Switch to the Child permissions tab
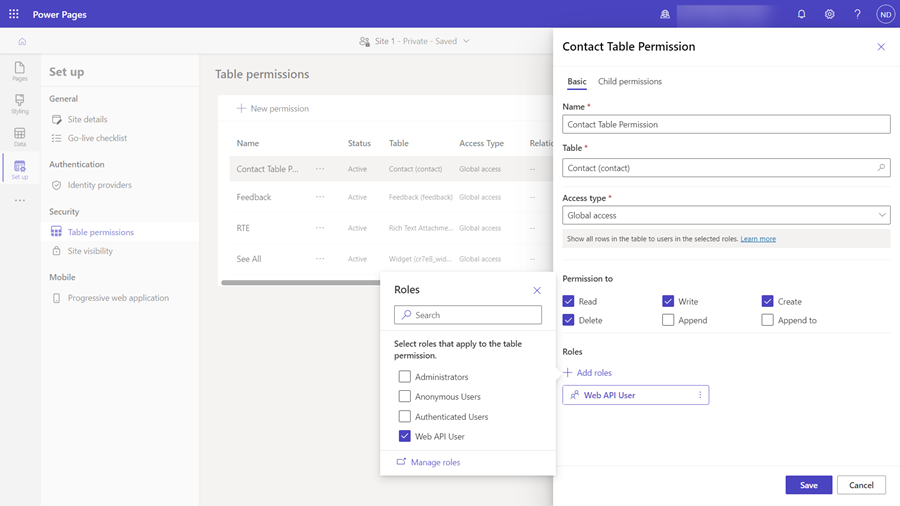This screenshot has width=900, height=506. [x=629, y=81]
